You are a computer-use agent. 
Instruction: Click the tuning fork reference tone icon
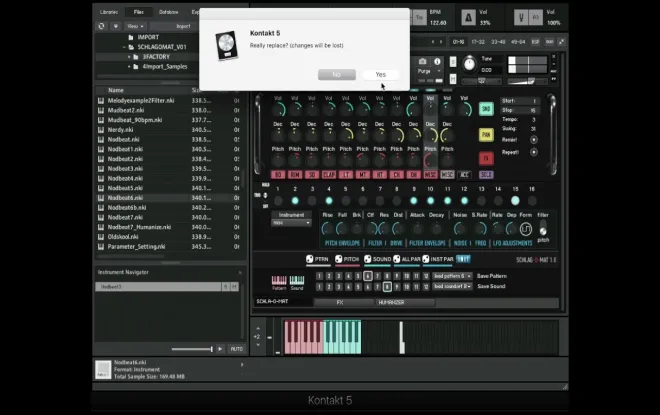pyautogui.click(x=521, y=18)
